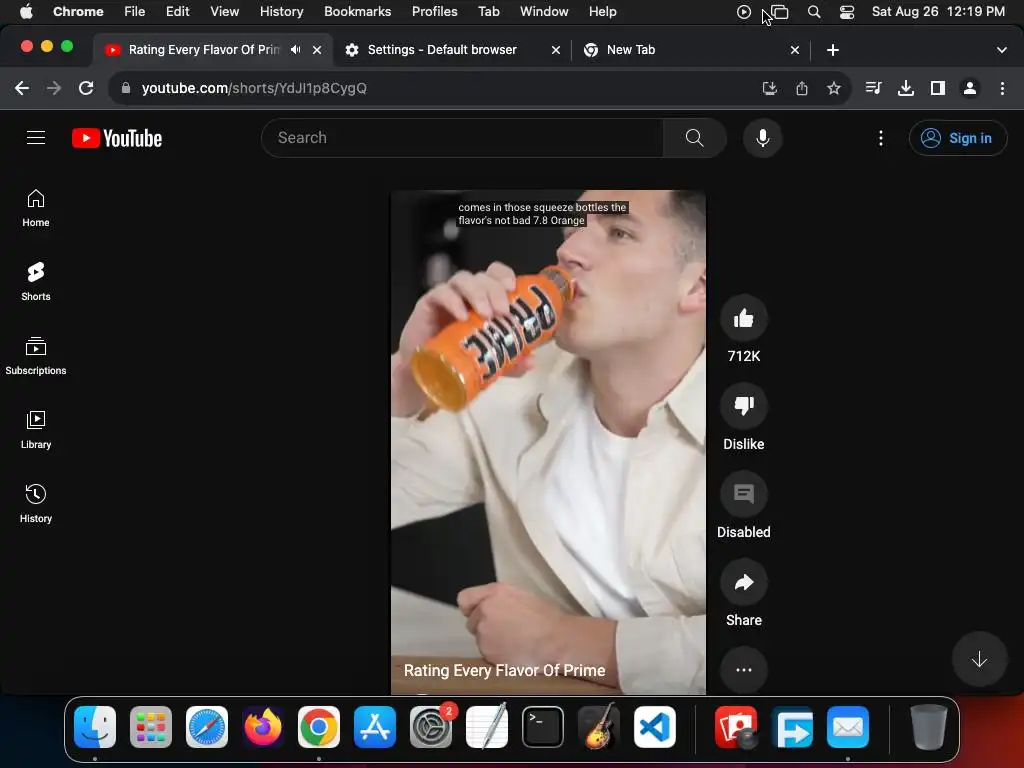View site info via lock icon
The image size is (1024, 768).
pos(126,88)
